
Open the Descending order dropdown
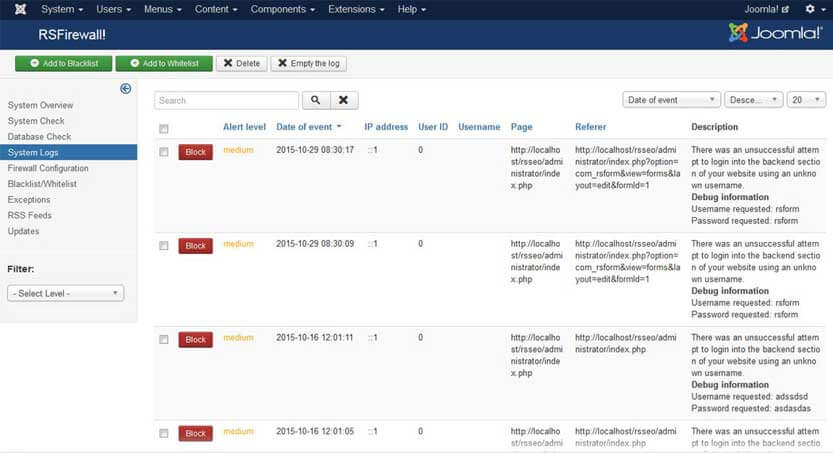(753, 100)
